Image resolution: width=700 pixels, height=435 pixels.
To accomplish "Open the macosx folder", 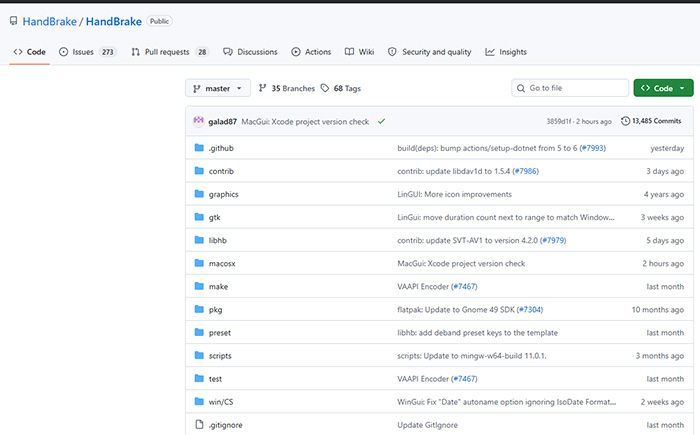I will coord(222,264).
